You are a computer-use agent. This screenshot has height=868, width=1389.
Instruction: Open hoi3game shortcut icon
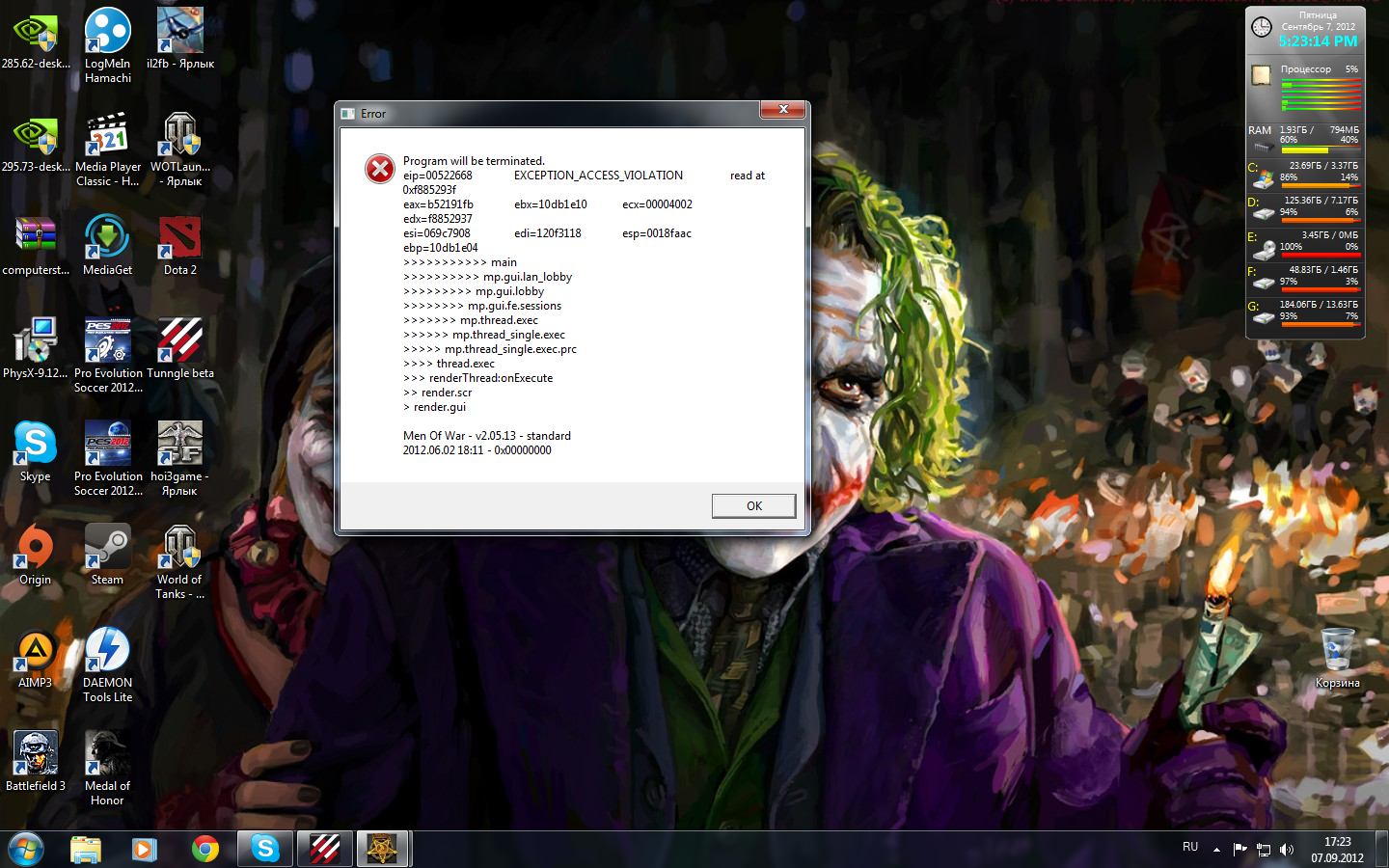tap(180, 459)
